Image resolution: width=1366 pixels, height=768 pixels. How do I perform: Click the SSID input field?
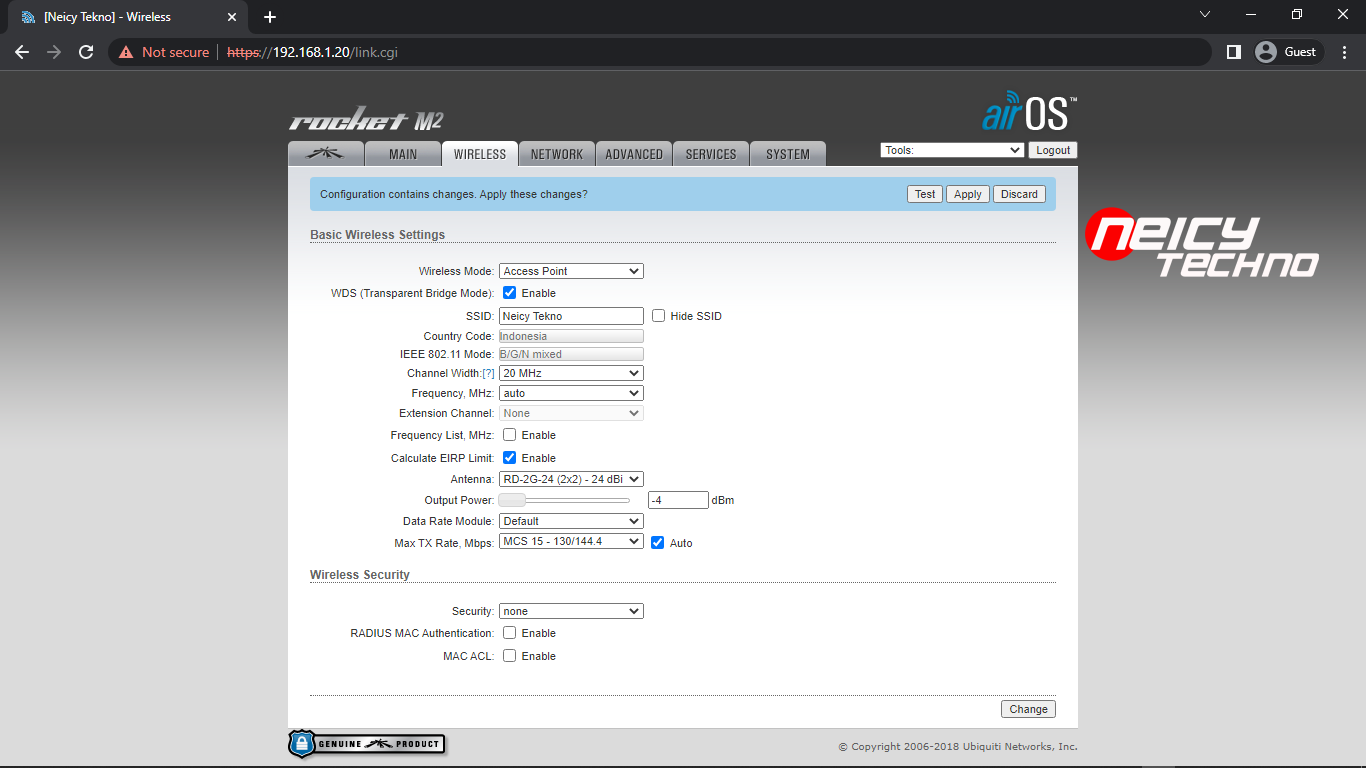(571, 316)
